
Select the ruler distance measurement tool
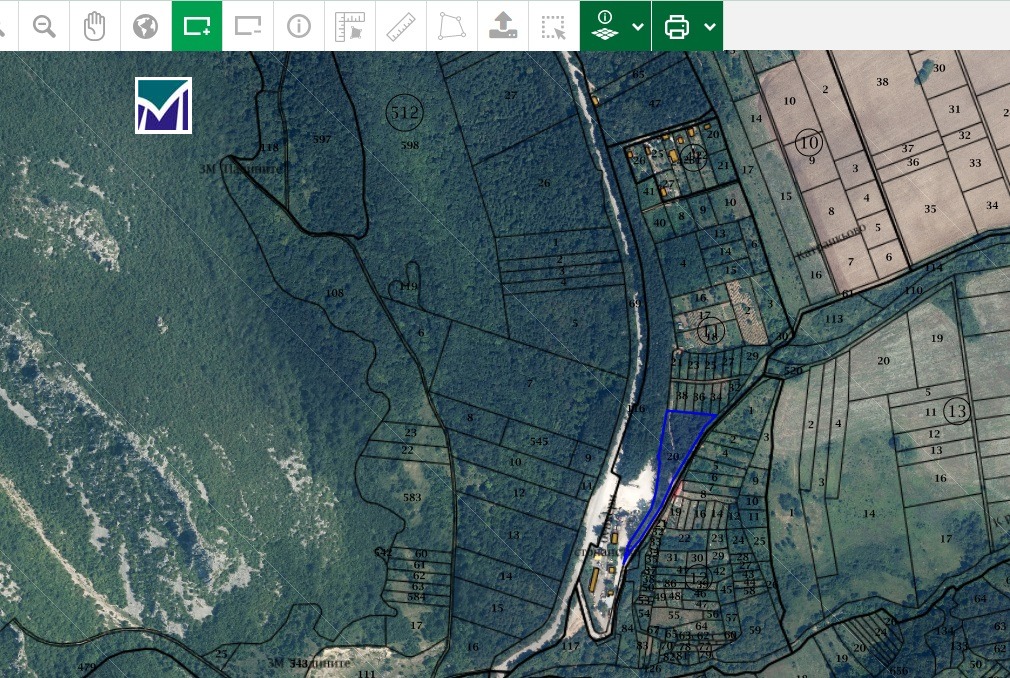tap(401, 26)
